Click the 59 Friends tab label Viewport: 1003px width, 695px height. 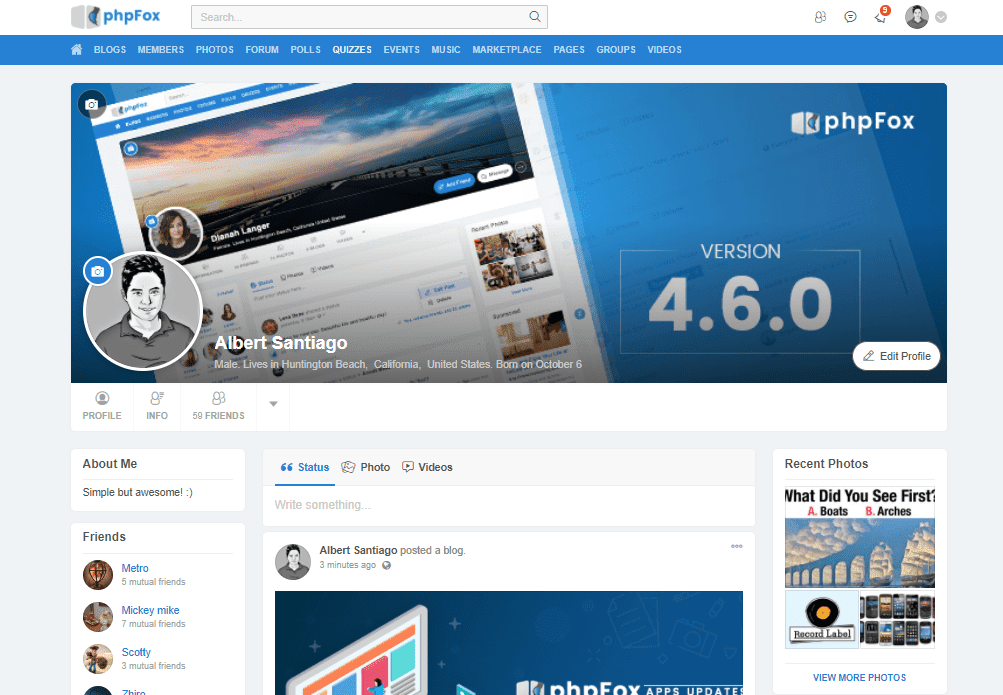[218, 416]
